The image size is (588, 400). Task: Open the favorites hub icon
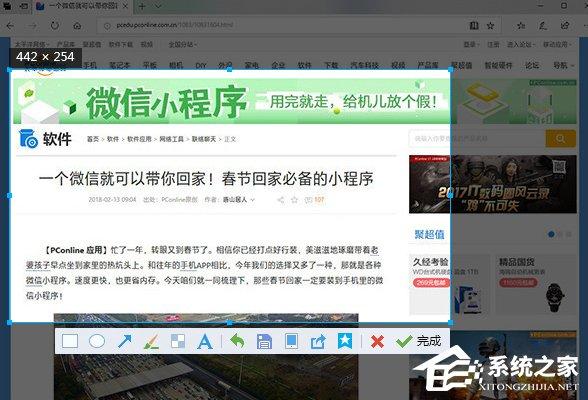point(521,25)
